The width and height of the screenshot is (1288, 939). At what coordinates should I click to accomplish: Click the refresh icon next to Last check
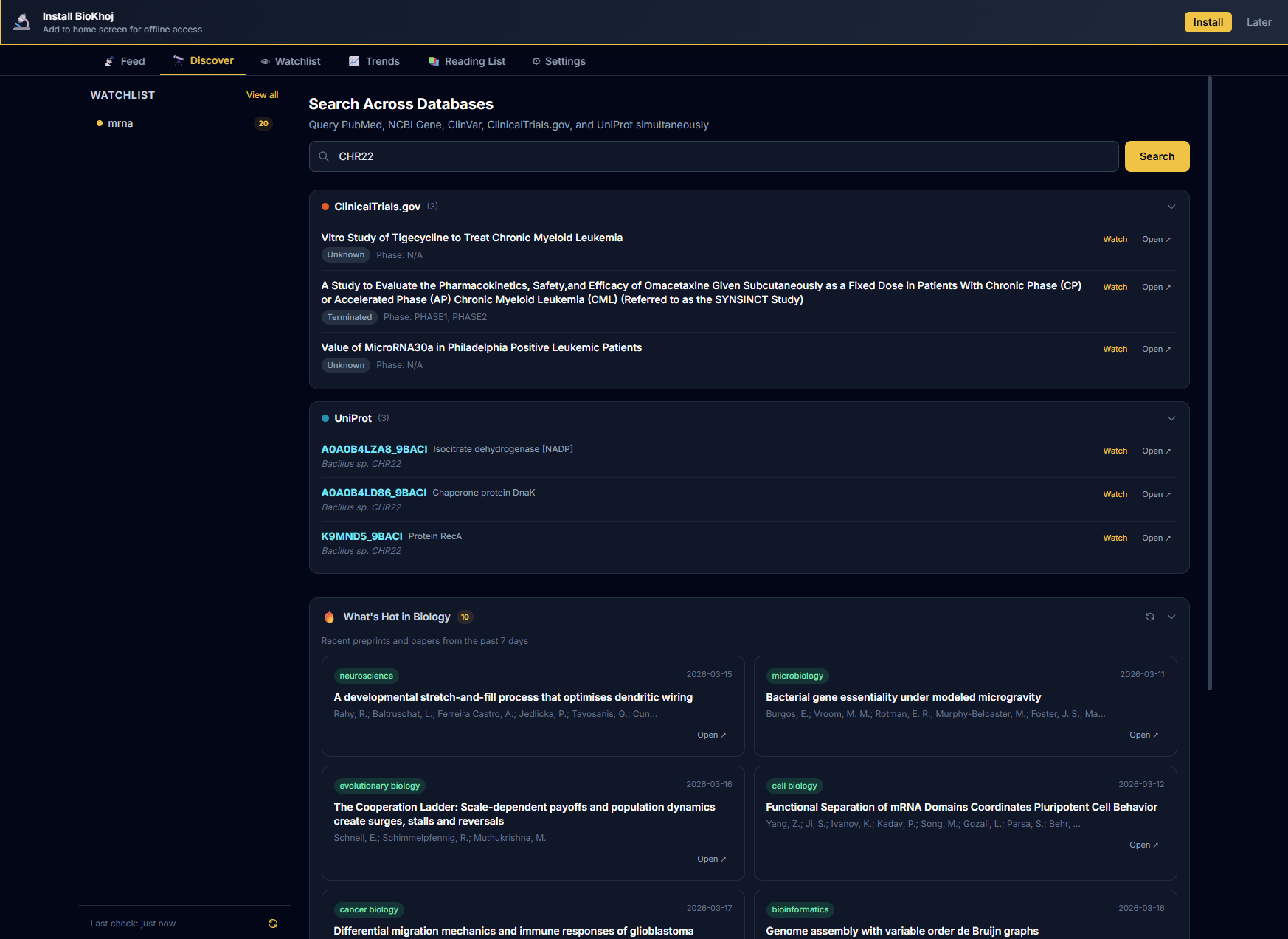tap(273, 924)
